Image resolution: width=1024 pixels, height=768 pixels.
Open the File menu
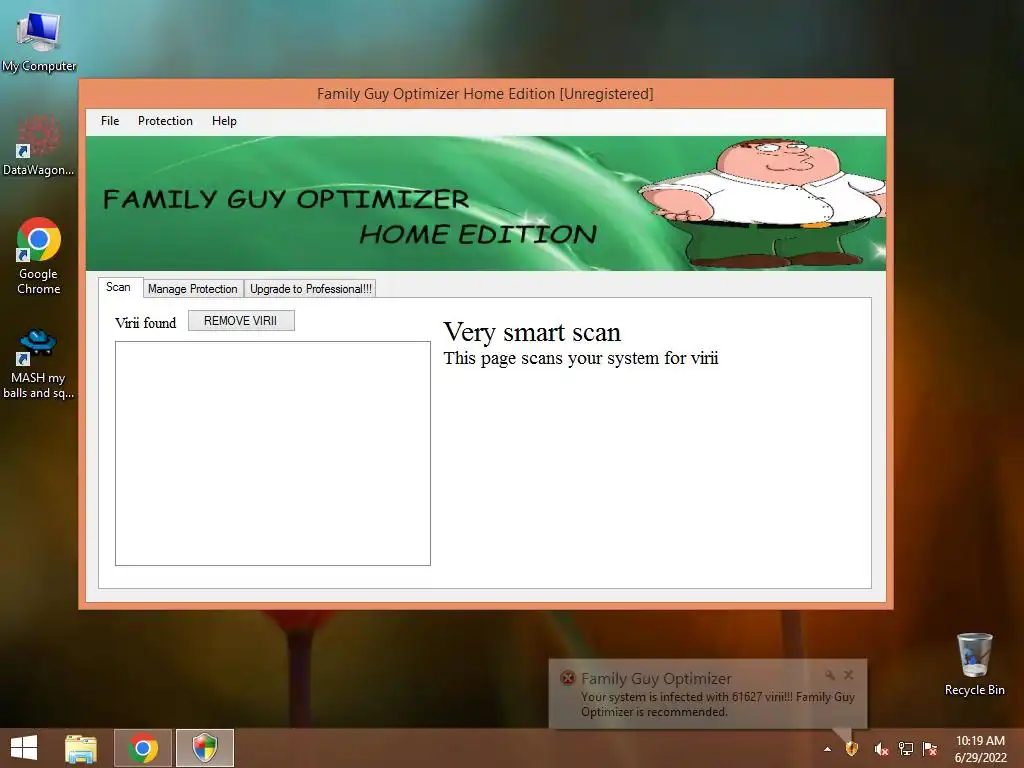coord(110,121)
